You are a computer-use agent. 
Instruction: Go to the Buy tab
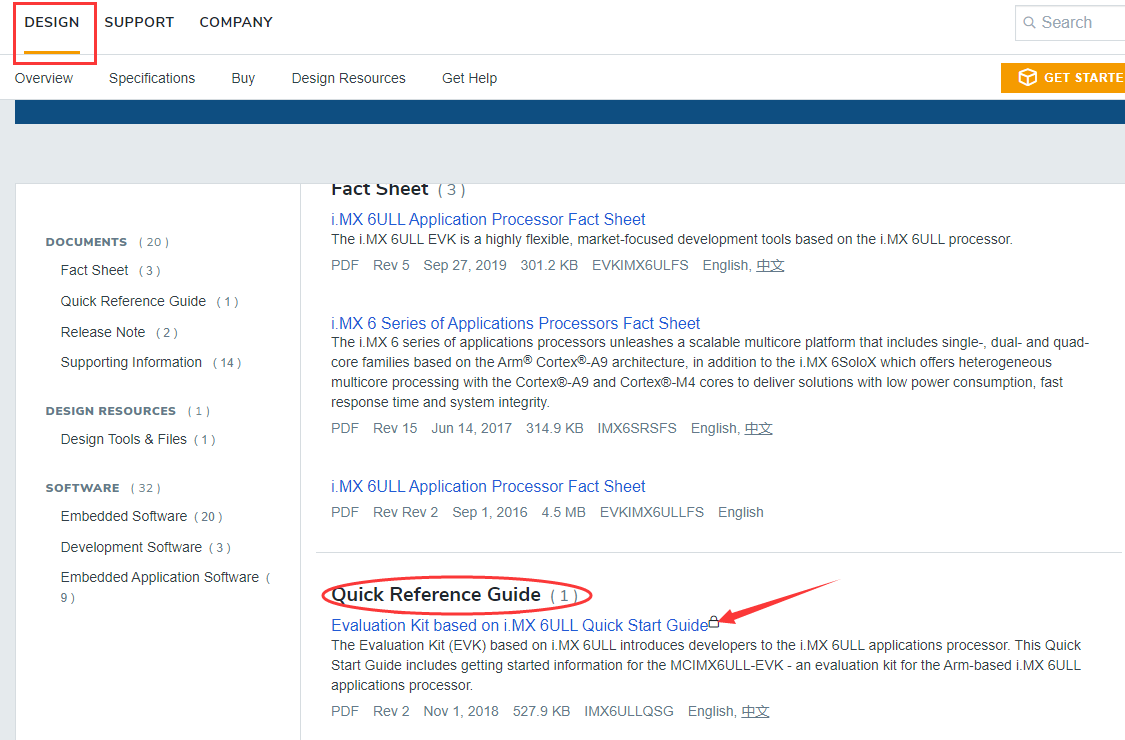tap(243, 78)
